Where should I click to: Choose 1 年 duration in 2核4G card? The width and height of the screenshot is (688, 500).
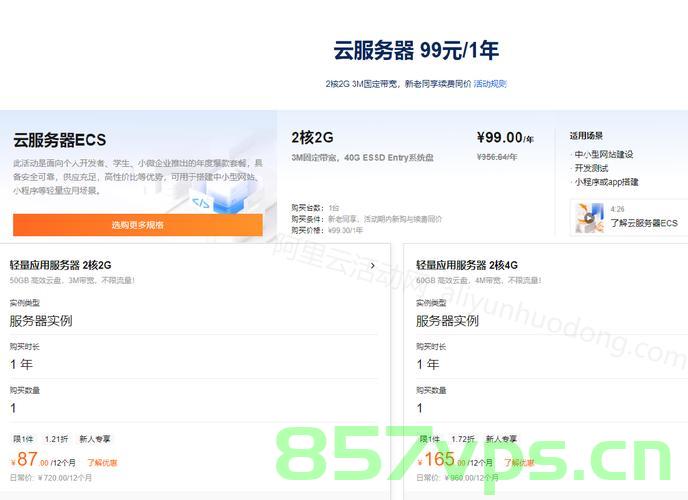coord(428,364)
